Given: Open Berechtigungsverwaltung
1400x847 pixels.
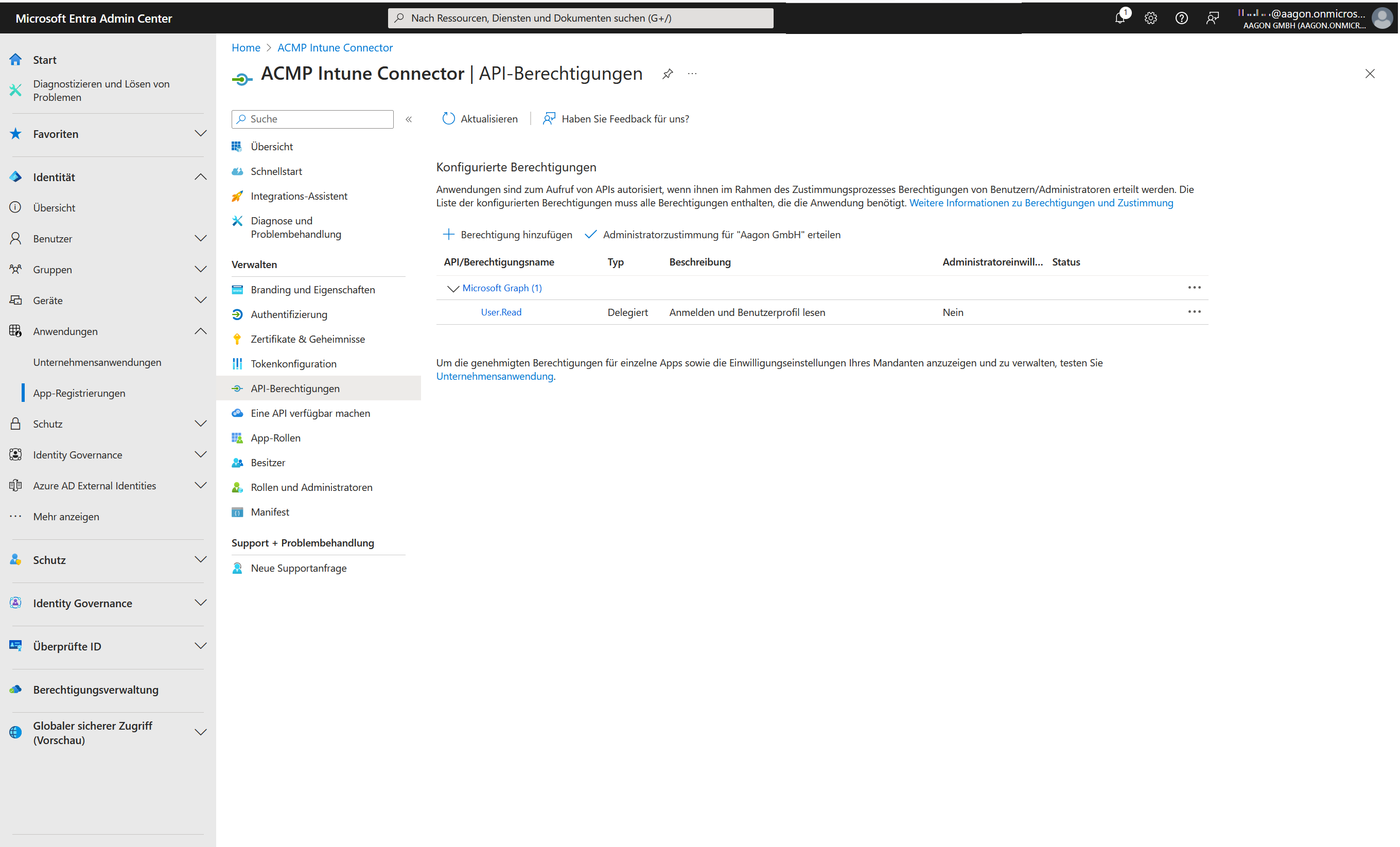Looking at the screenshot, I should pos(95,690).
